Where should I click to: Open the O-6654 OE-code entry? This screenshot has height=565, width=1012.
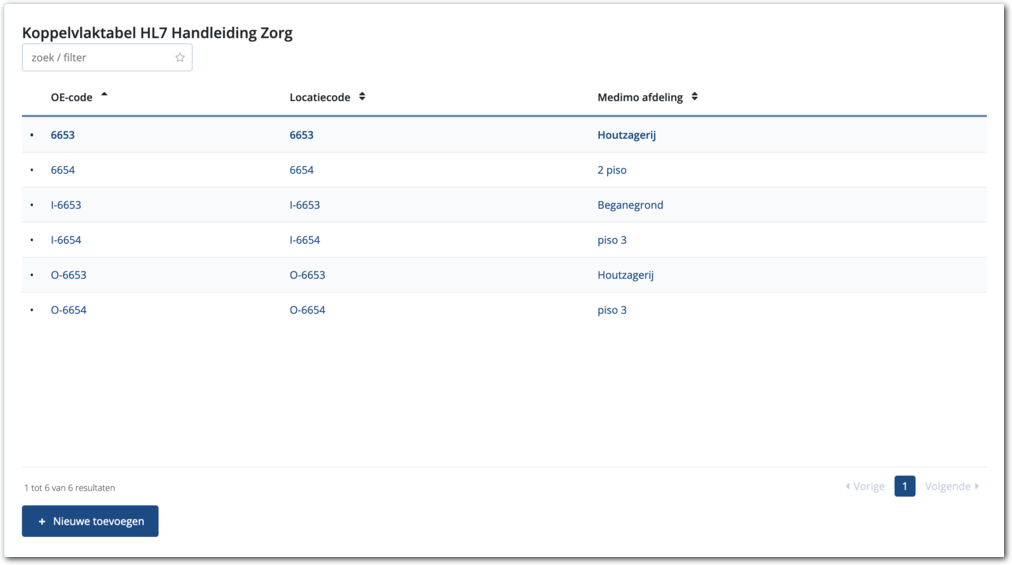[x=69, y=310]
